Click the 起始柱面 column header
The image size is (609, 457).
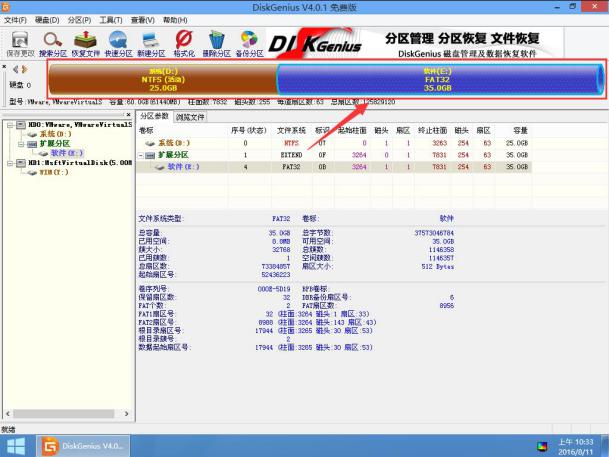click(x=352, y=130)
